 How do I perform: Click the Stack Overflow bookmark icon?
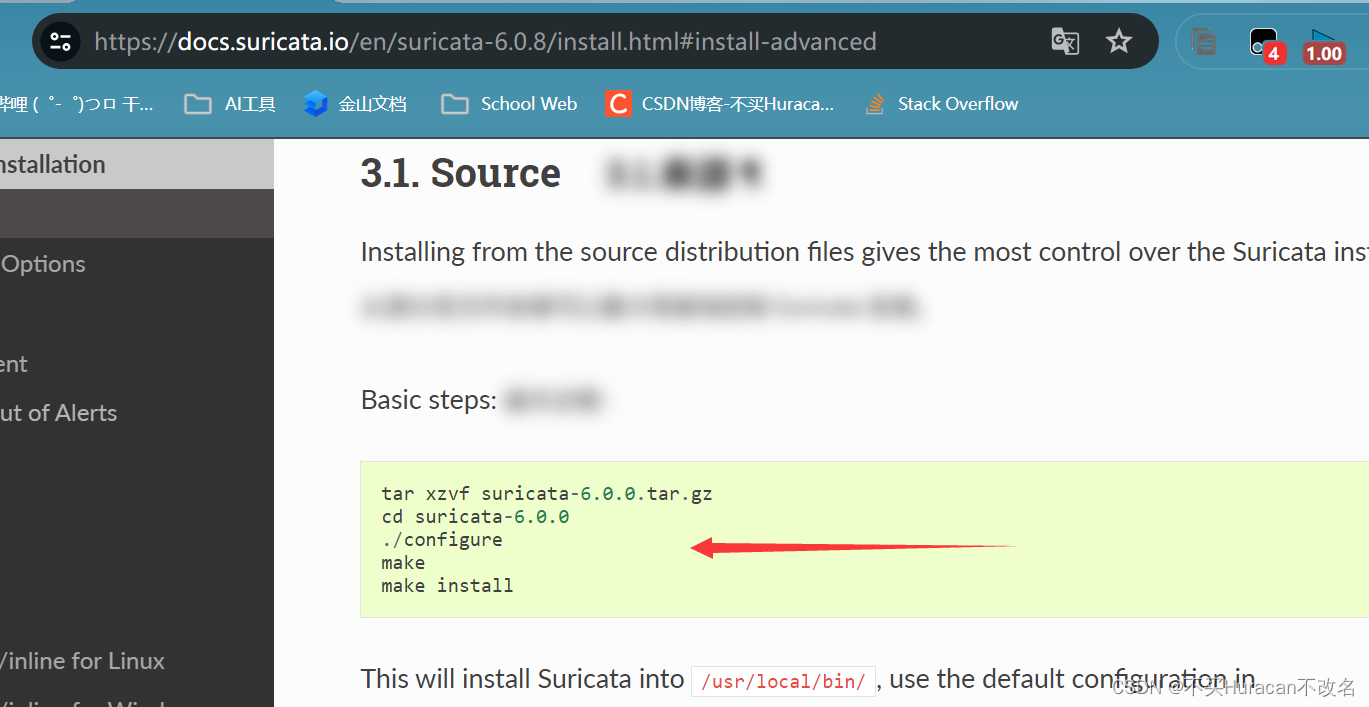coord(874,103)
